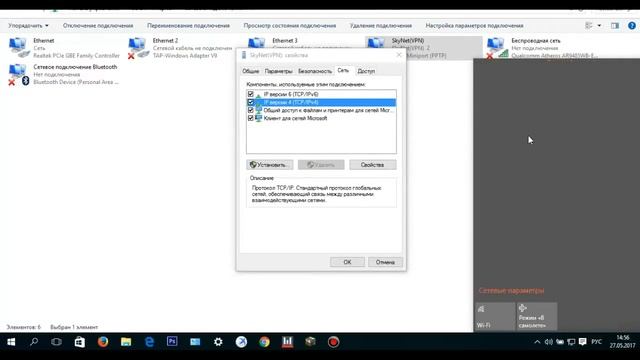Open the Microsoft Store taskbar icon
The height and width of the screenshot is (360, 640).
click(x=80, y=342)
